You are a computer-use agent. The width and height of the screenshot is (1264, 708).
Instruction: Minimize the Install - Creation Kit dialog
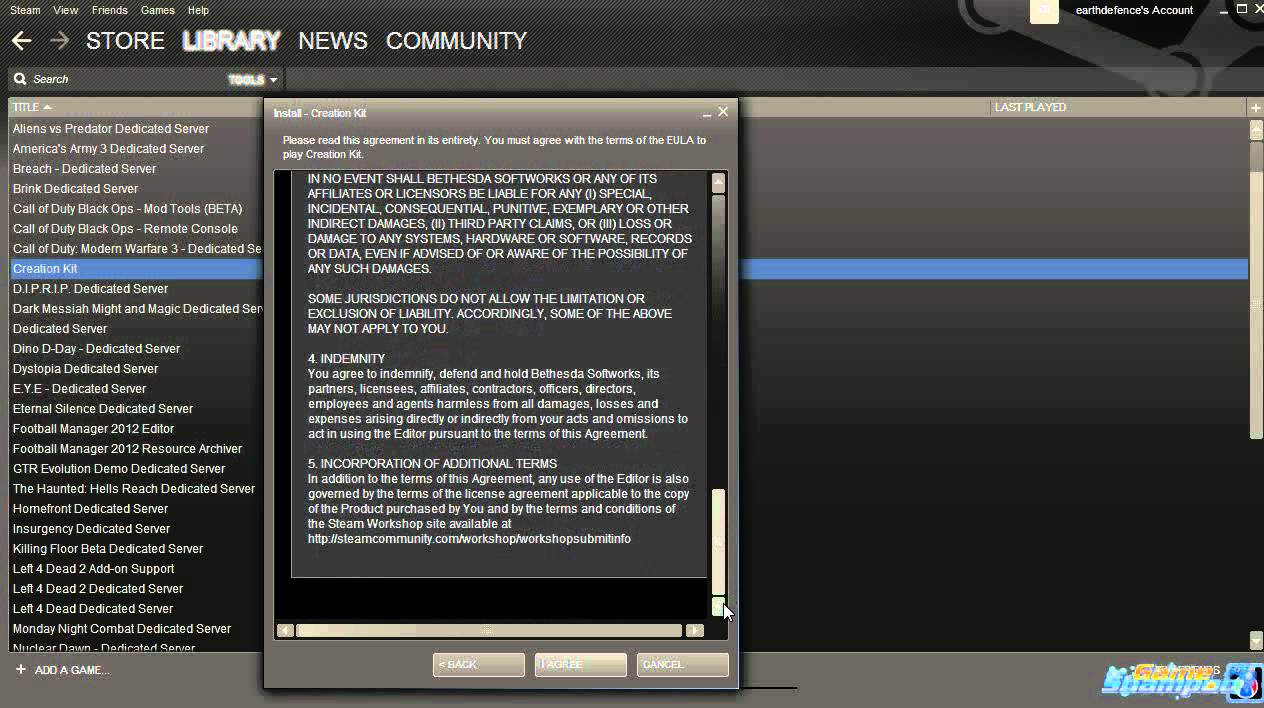click(707, 113)
